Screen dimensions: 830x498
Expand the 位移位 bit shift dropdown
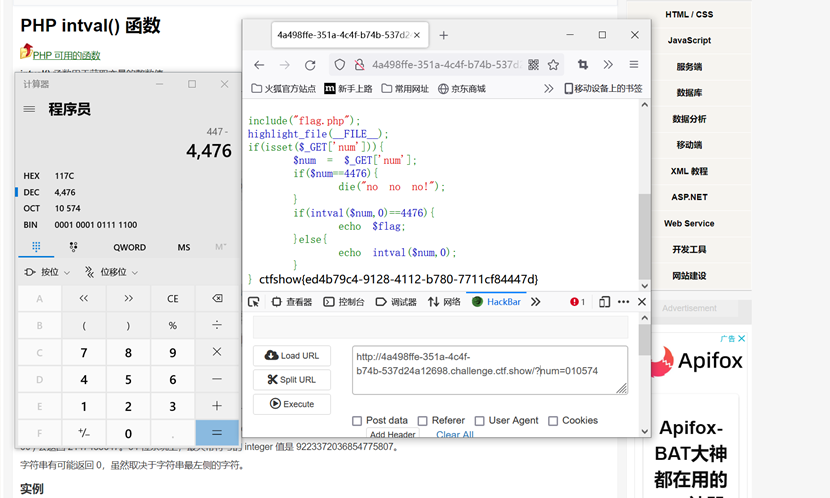[111, 272]
